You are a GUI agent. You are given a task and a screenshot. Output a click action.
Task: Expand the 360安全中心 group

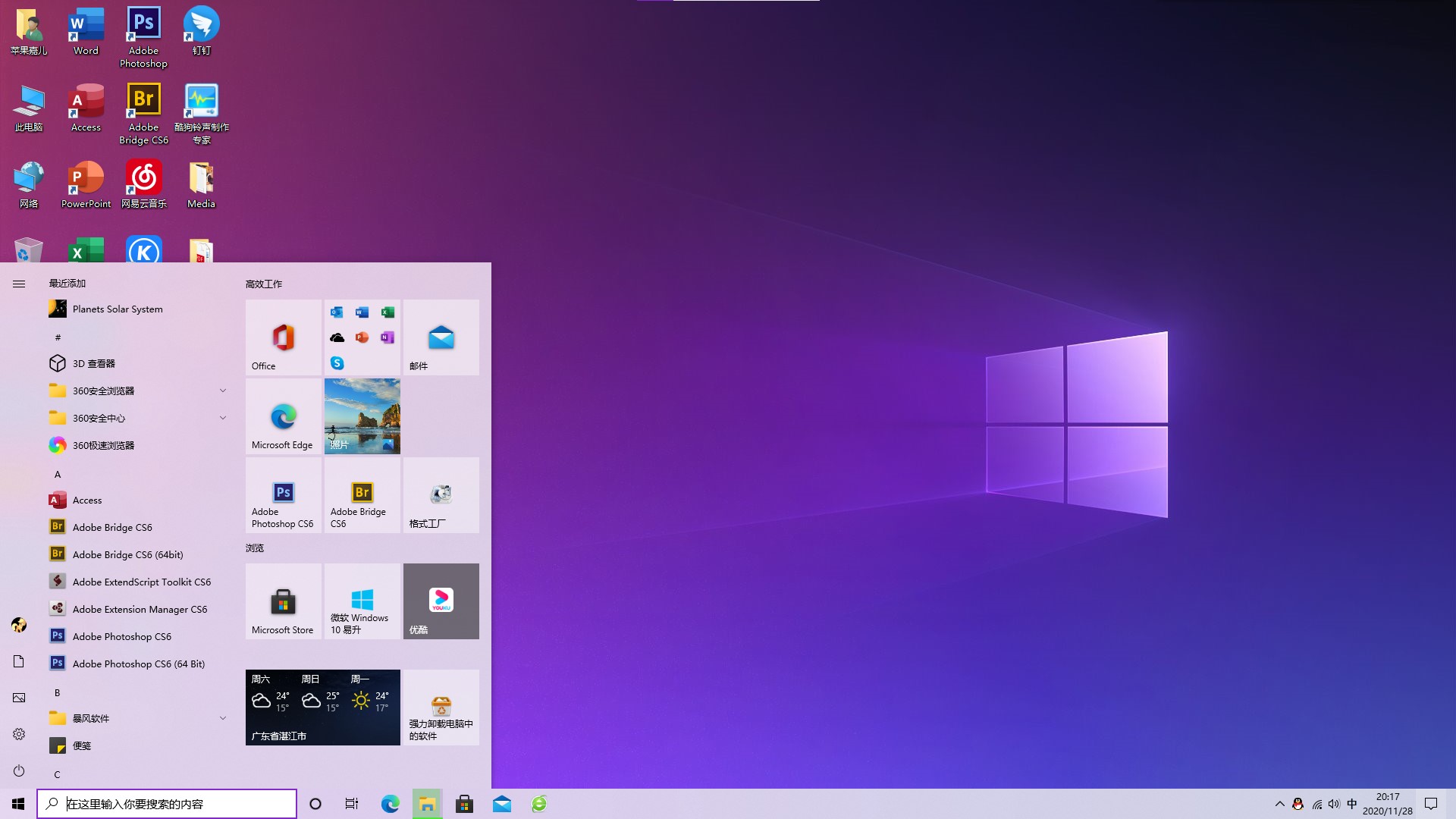pos(223,417)
